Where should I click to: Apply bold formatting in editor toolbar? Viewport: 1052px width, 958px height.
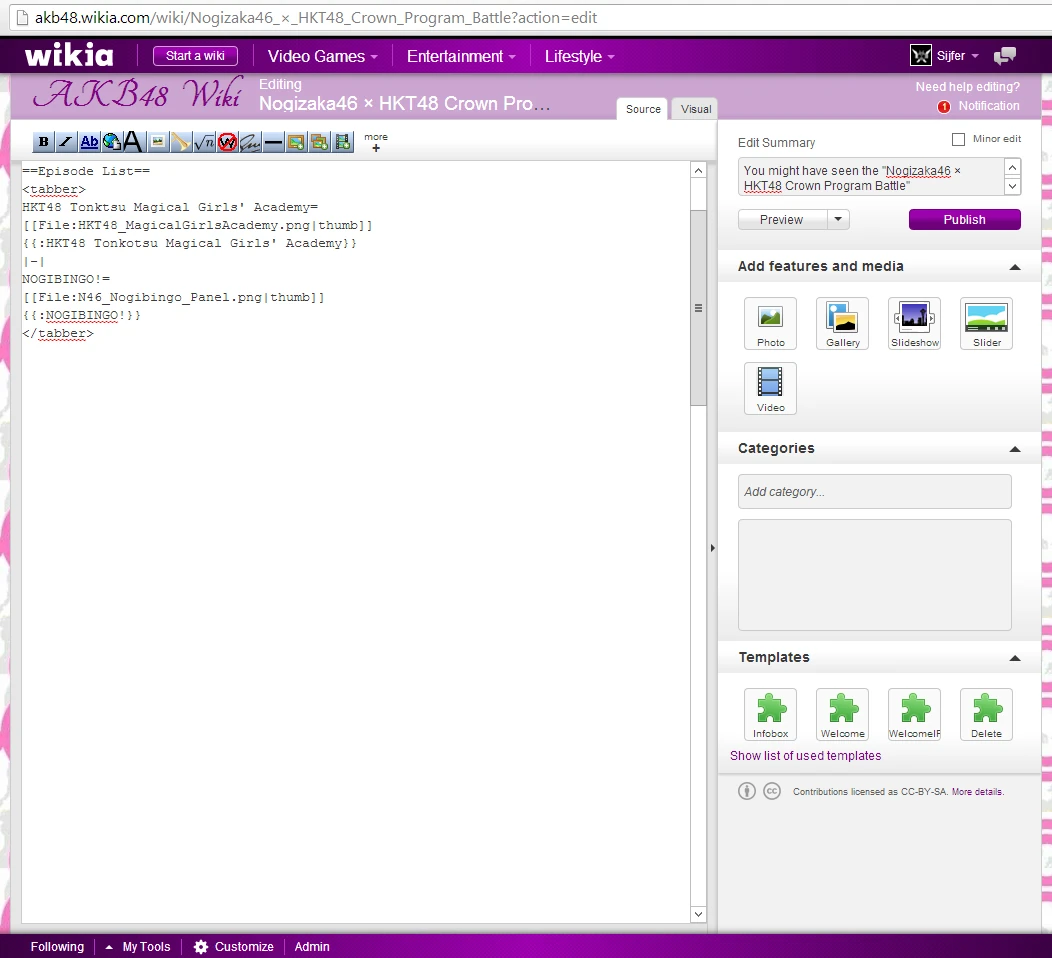coord(44,142)
